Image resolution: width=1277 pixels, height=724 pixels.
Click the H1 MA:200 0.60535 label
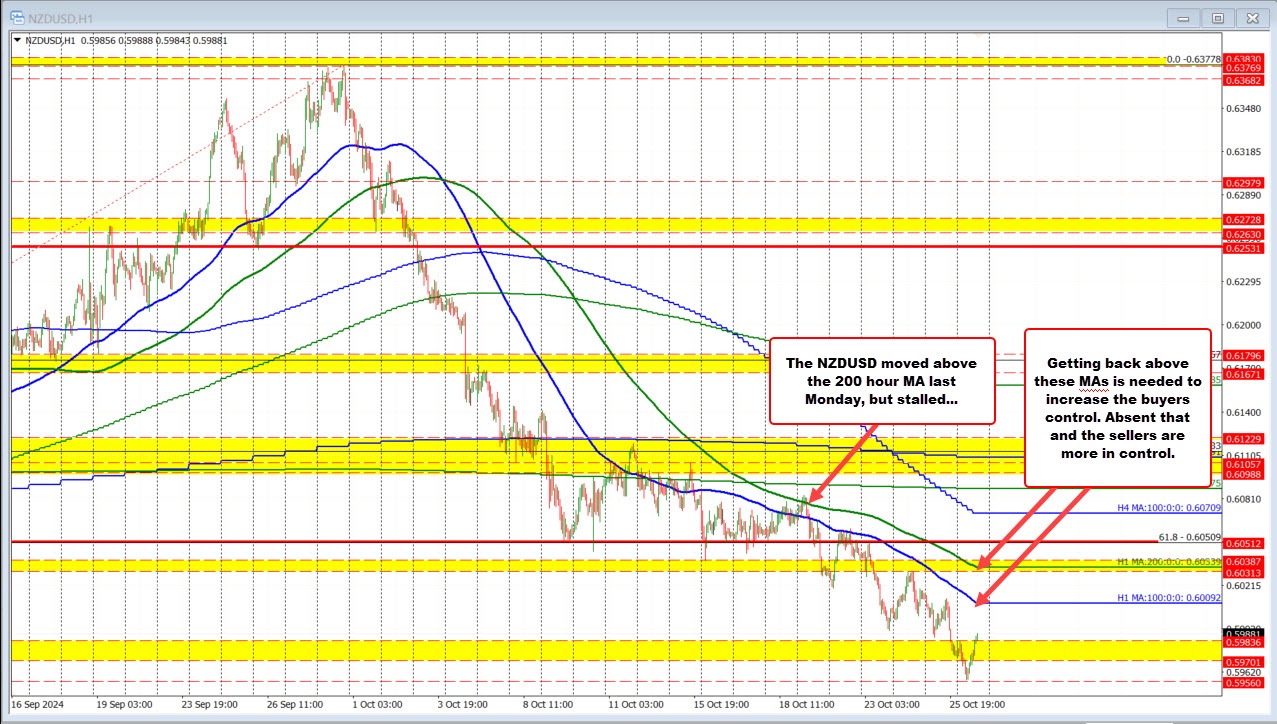(x=1169, y=562)
